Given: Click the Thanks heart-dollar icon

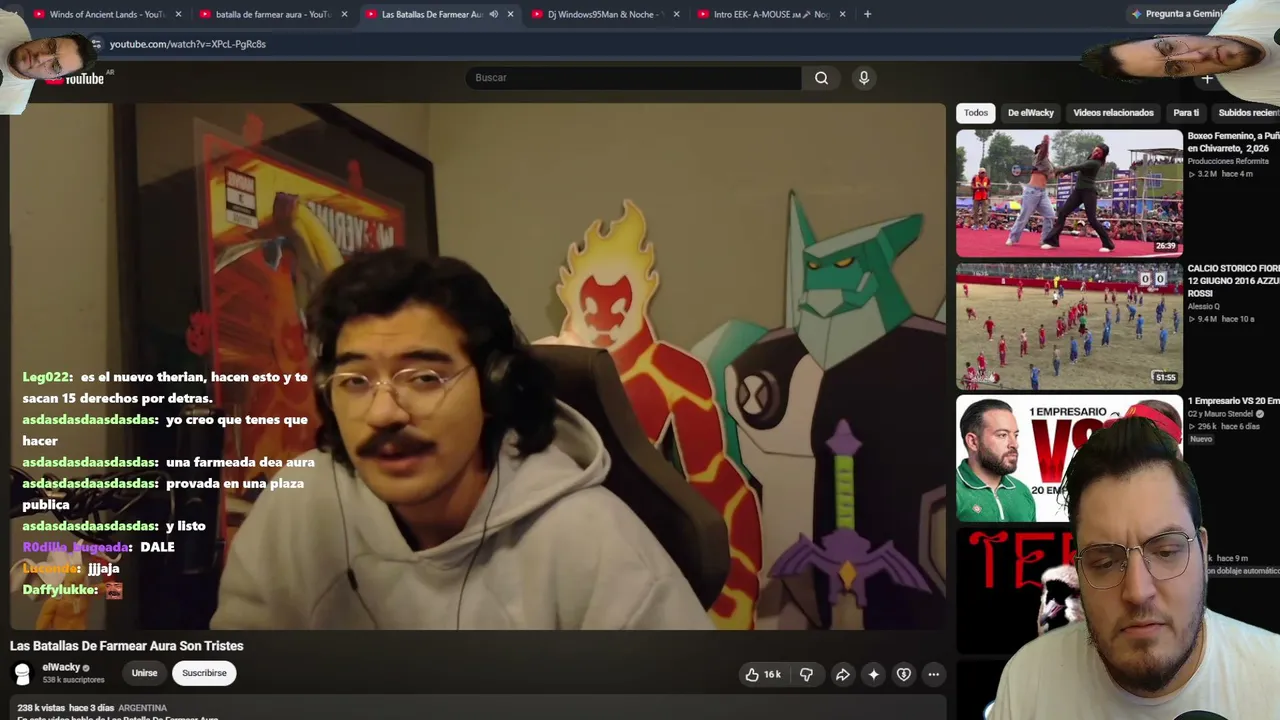Looking at the screenshot, I should coord(904,675).
